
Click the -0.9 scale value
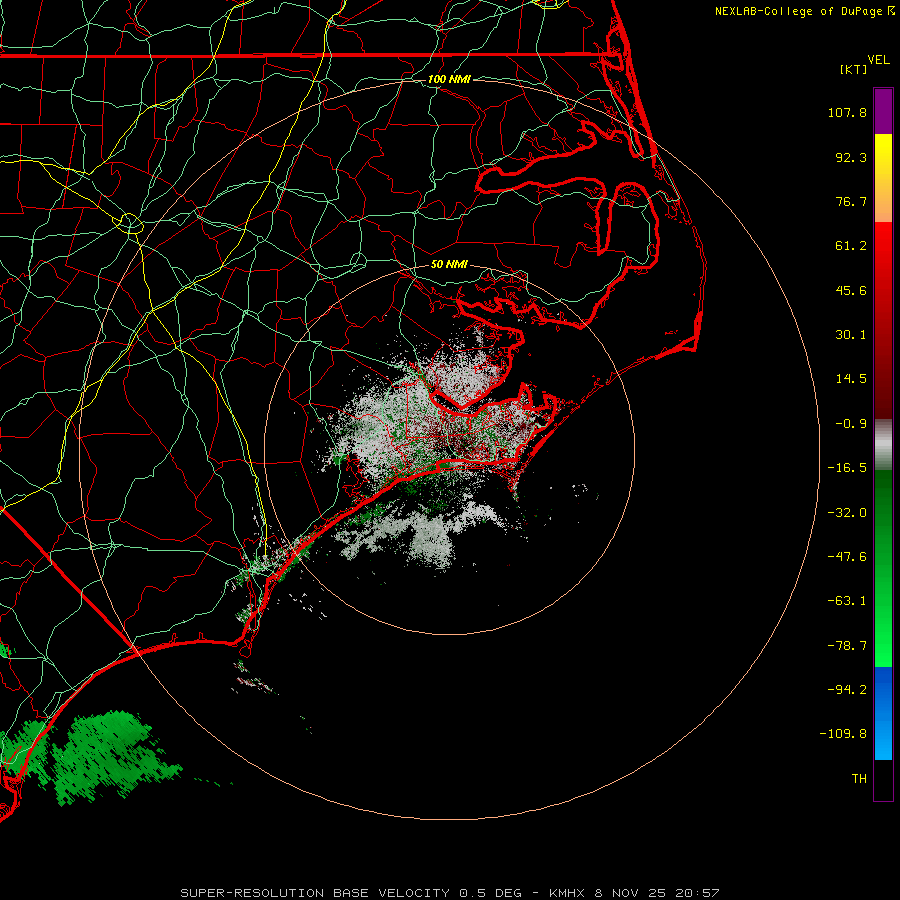tap(851, 424)
